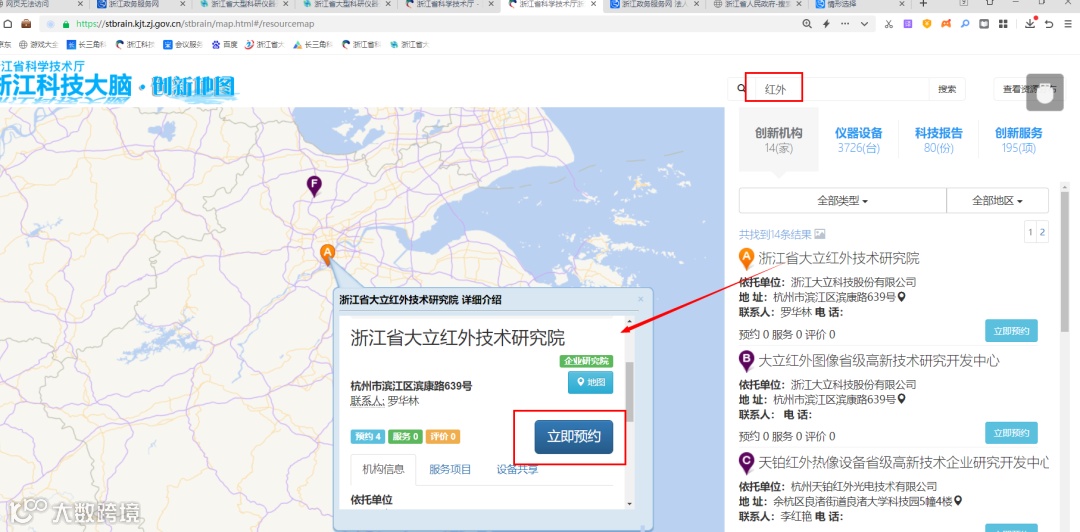Screen dimensions: 1080x532
Task: Open the 浙江科技 bookmark
Action: [x=134, y=45]
